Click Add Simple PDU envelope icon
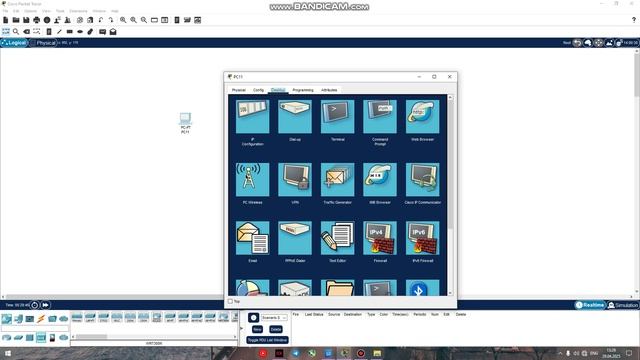The width and height of the screenshot is (640, 360). tap(102, 31)
